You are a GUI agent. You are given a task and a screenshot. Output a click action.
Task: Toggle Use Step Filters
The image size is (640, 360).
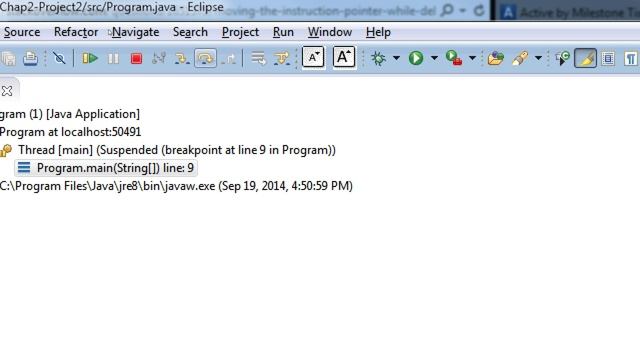[x=282, y=58]
